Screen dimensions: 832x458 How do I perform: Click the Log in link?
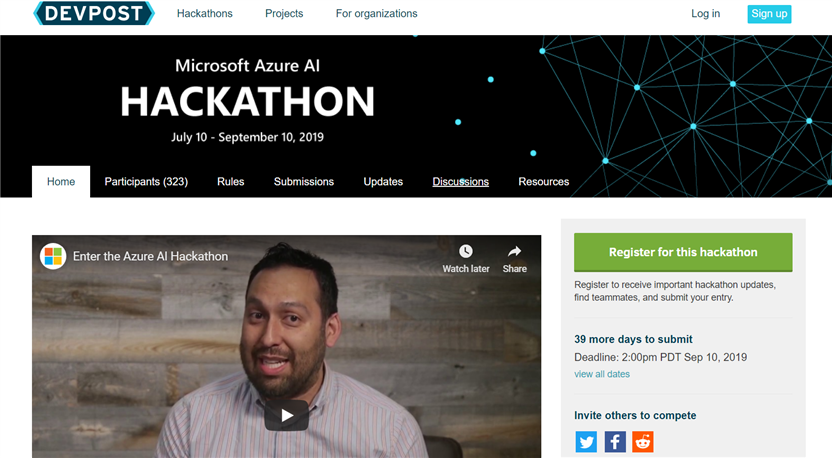[x=705, y=14]
